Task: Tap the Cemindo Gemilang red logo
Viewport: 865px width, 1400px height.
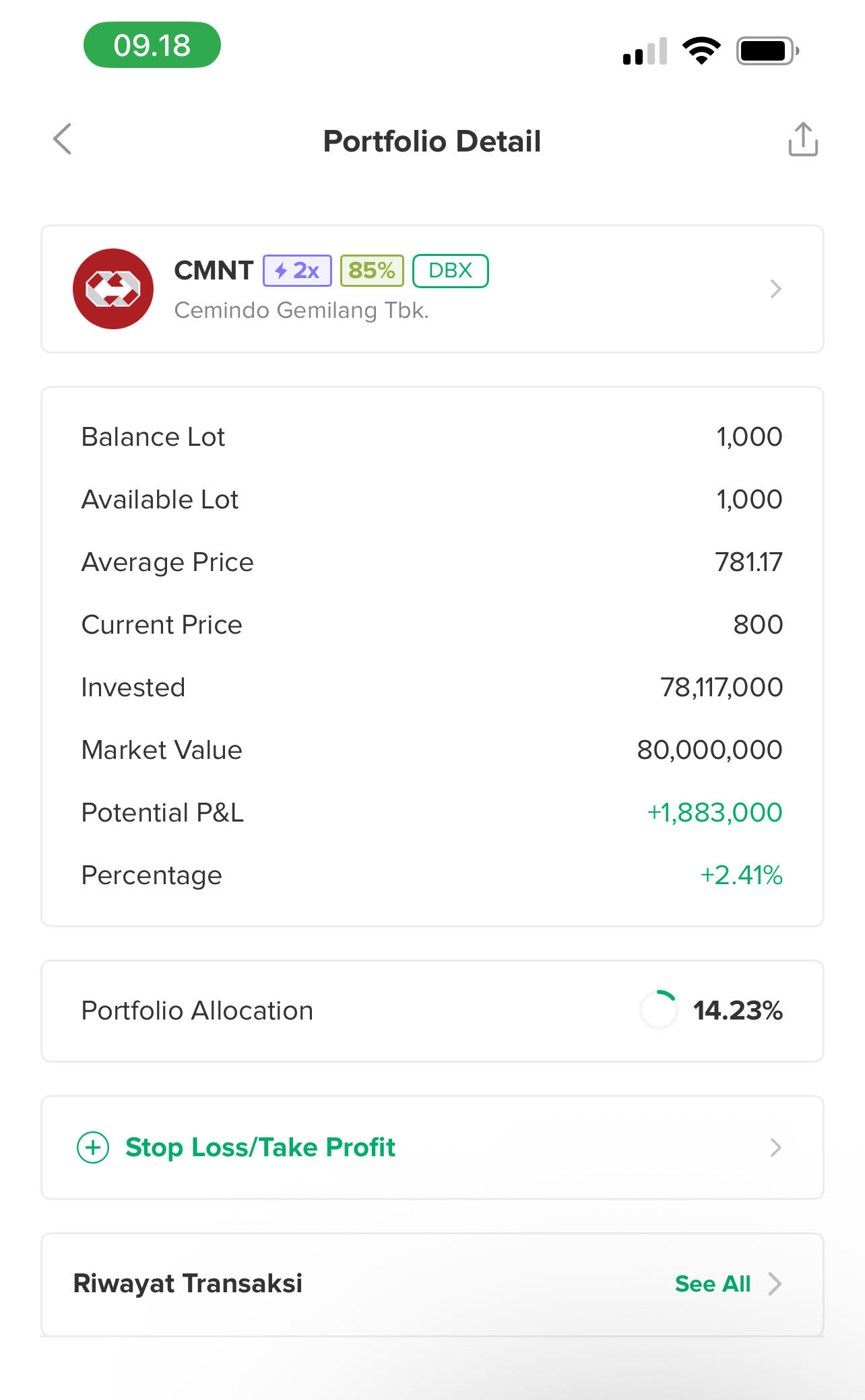Action: (x=113, y=289)
